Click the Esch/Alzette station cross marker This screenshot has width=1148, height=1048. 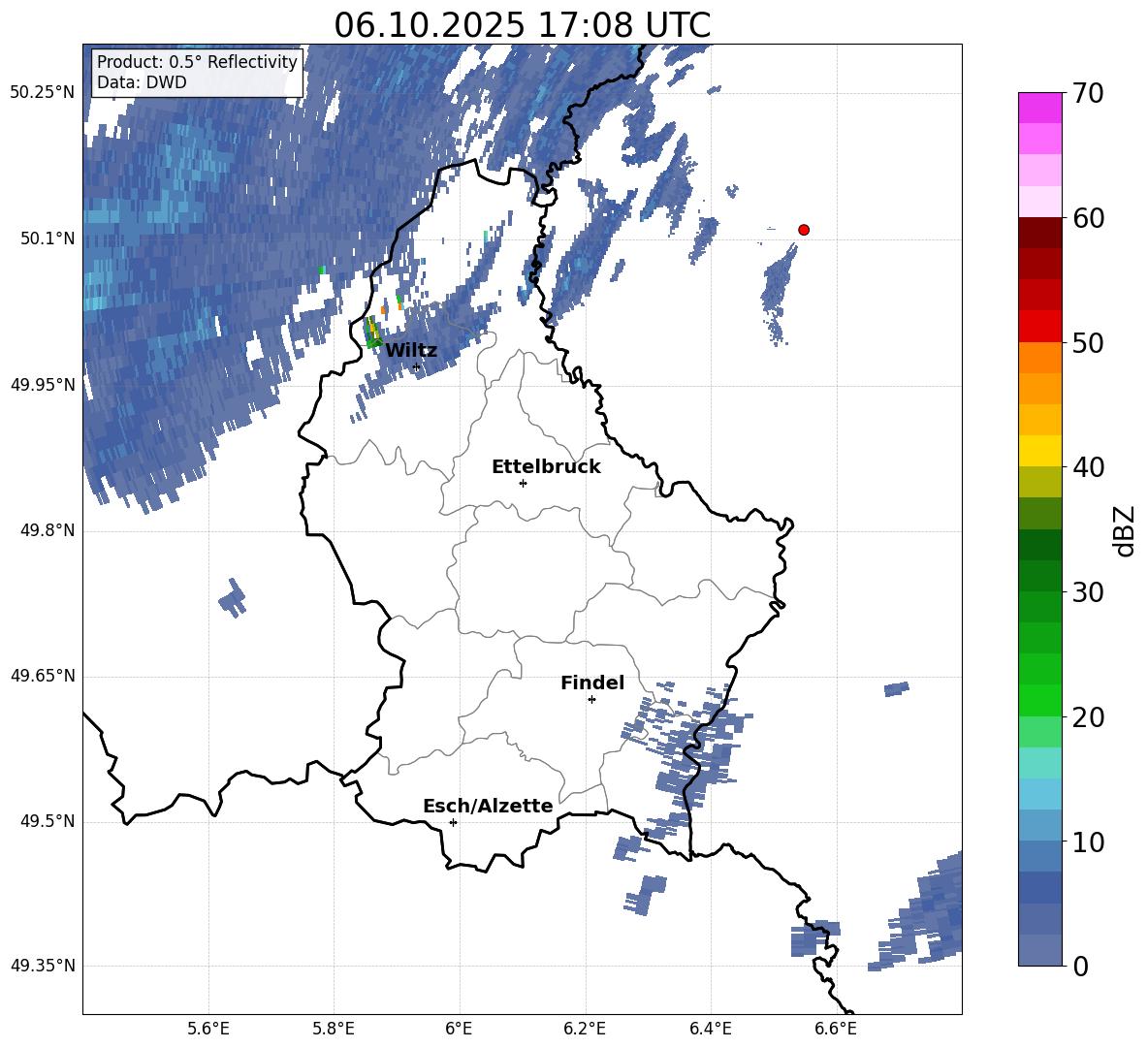[x=453, y=822]
